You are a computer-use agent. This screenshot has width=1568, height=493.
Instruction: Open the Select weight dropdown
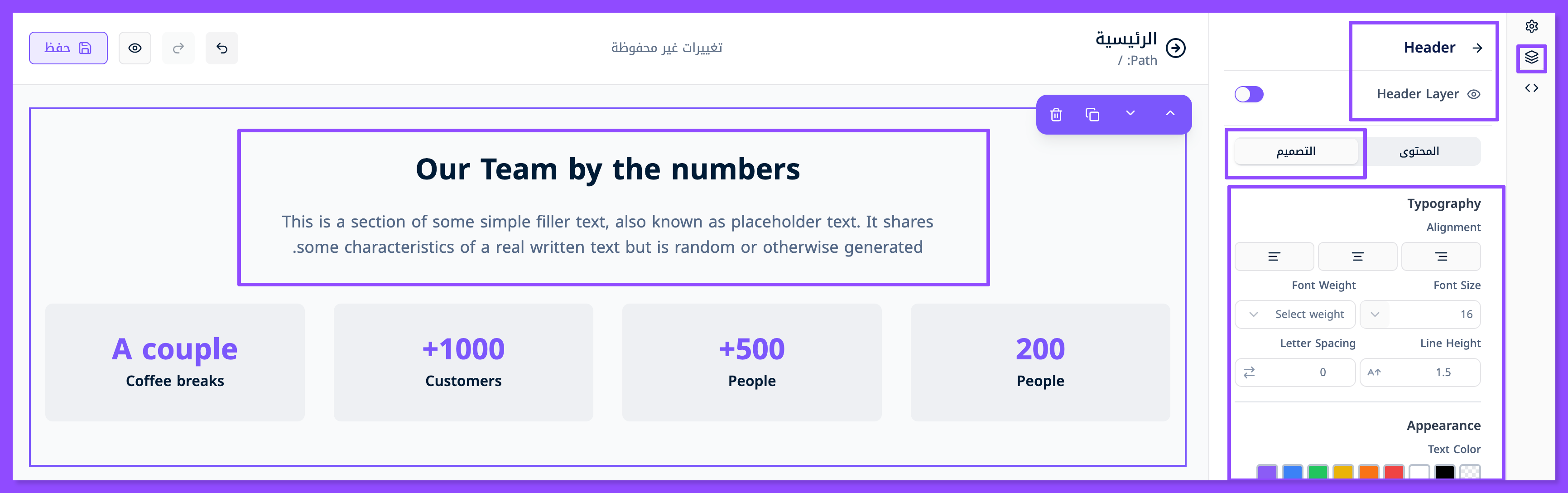[1295, 314]
